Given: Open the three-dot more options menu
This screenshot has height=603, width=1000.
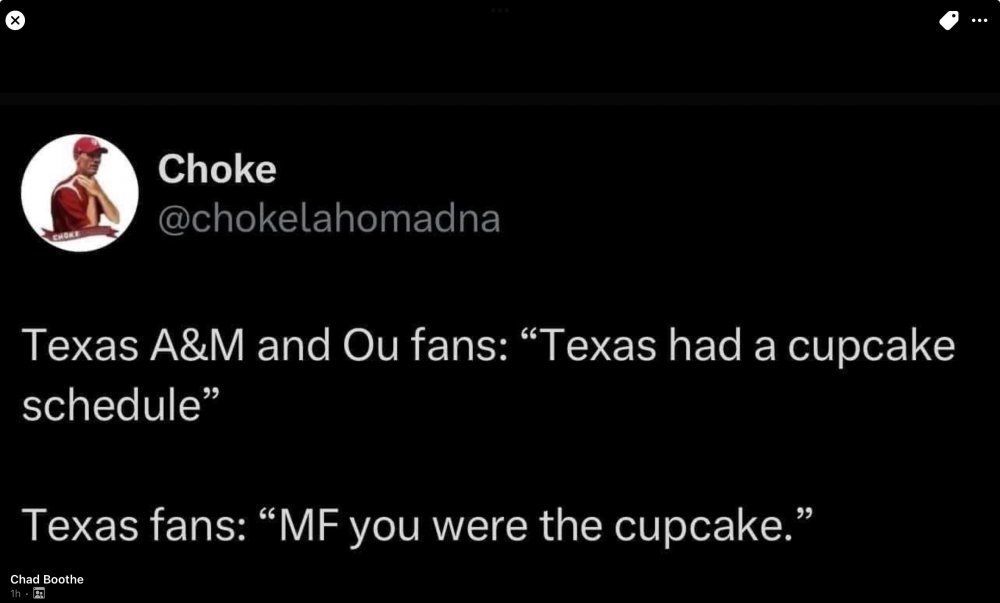Looking at the screenshot, I should [979, 21].
